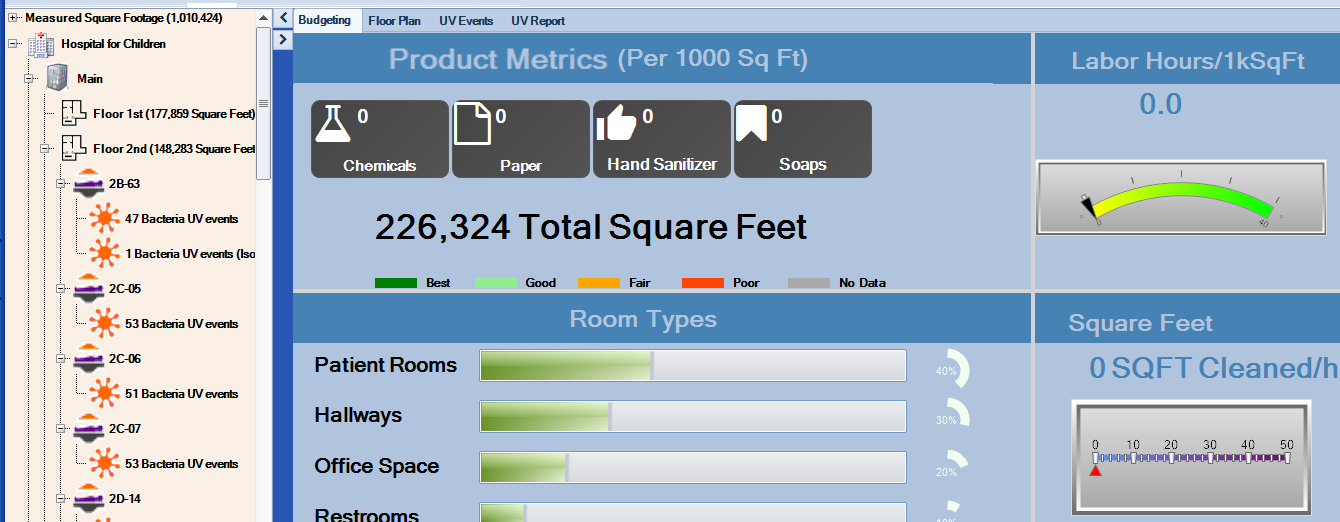Open the UV Report tab

pyautogui.click(x=537, y=21)
